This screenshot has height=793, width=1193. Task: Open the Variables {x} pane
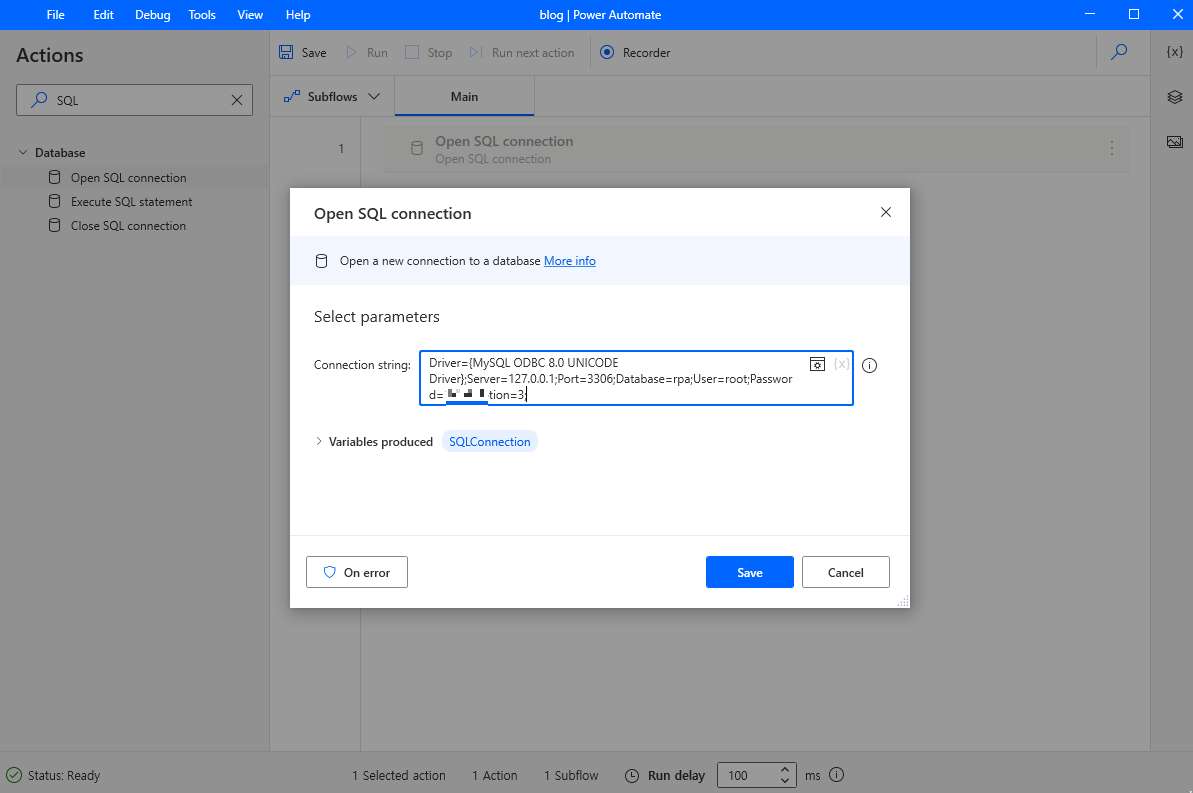1174,52
